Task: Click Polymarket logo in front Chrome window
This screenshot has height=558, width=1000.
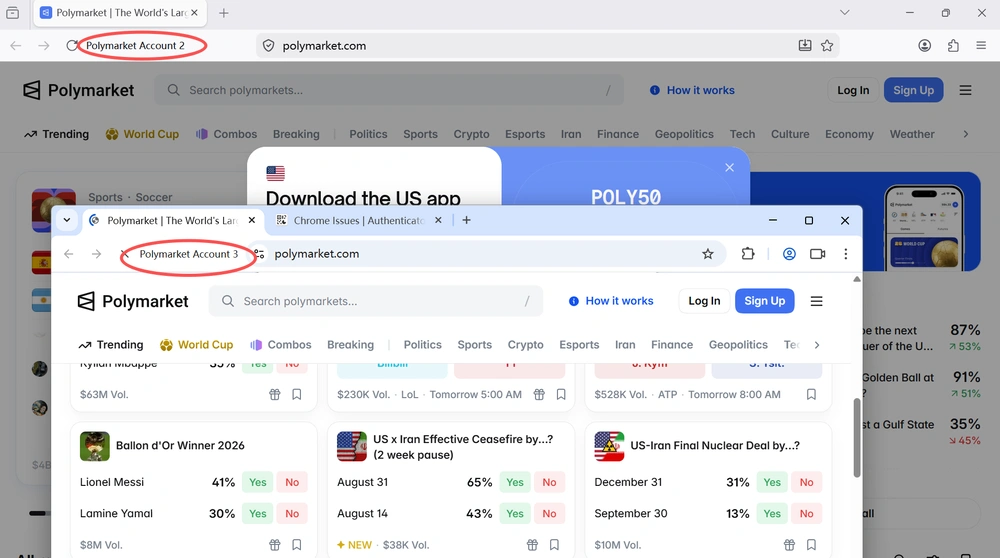Action: 133,301
